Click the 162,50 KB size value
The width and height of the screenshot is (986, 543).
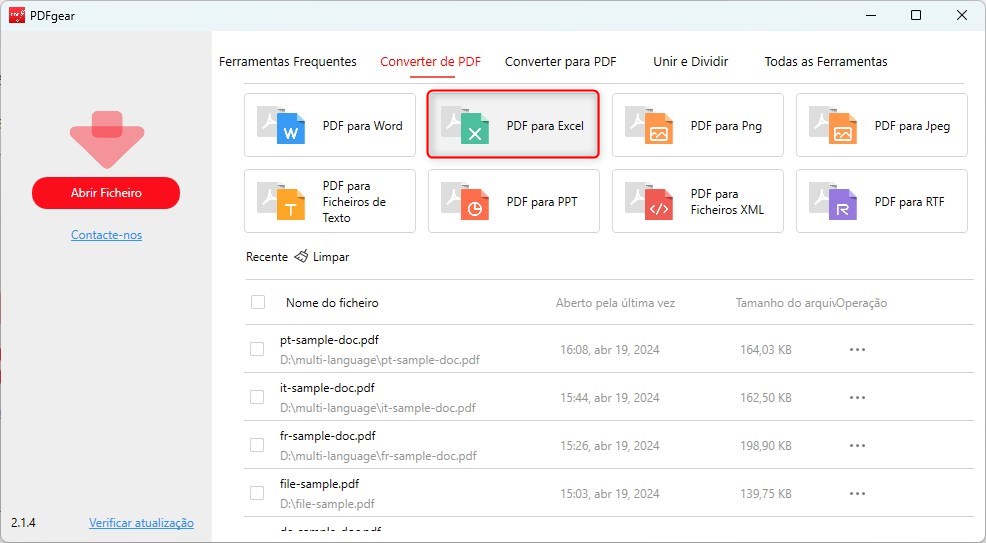pos(765,398)
